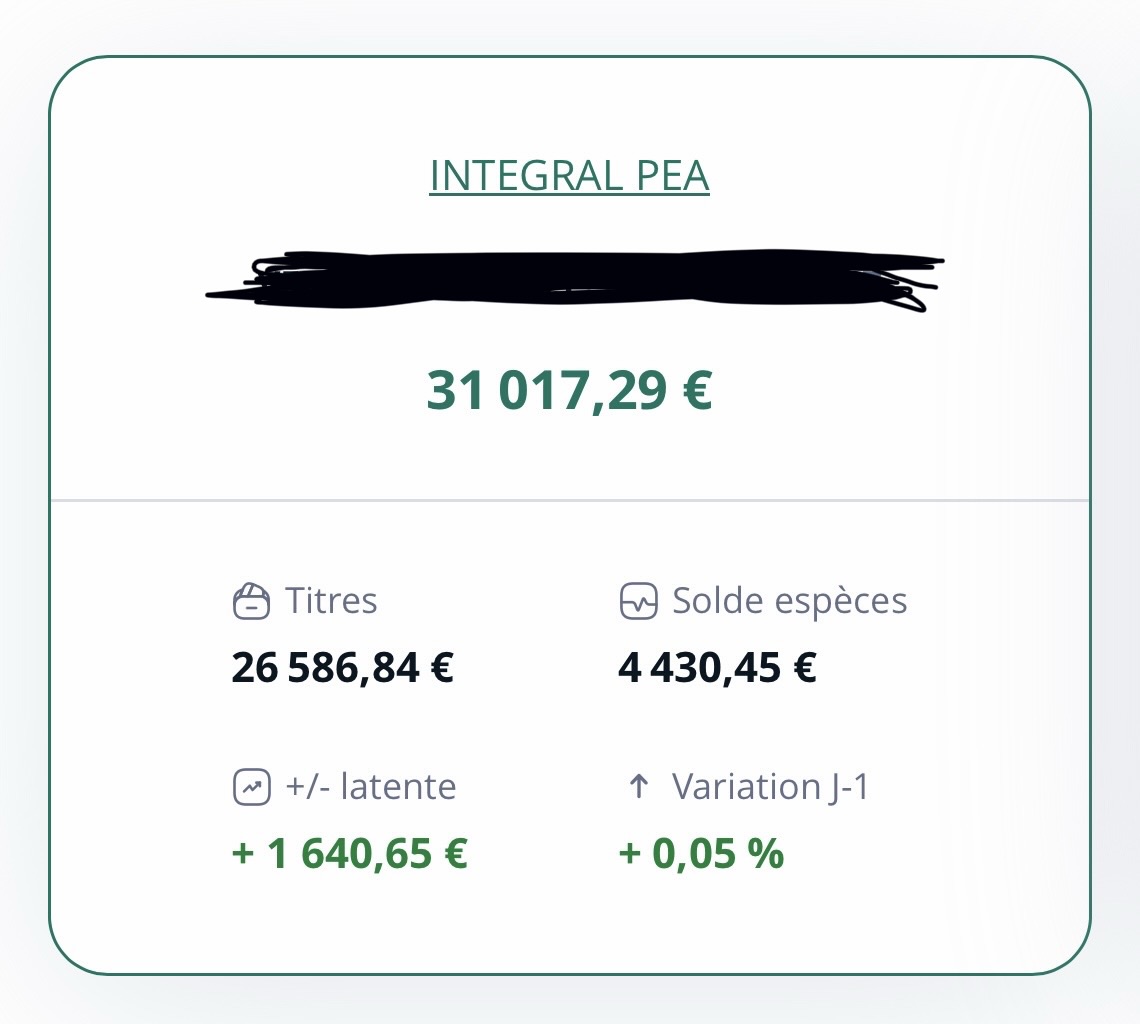The width and height of the screenshot is (1140, 1024).
Task: Click the Solde espèces icon
Action: click(x=638, y=602)
